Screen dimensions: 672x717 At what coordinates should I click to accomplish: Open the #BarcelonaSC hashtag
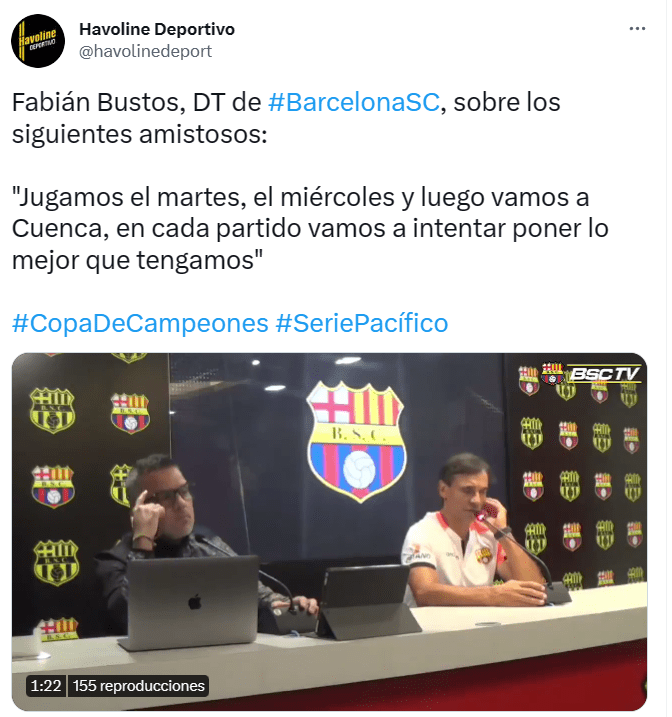356,102
